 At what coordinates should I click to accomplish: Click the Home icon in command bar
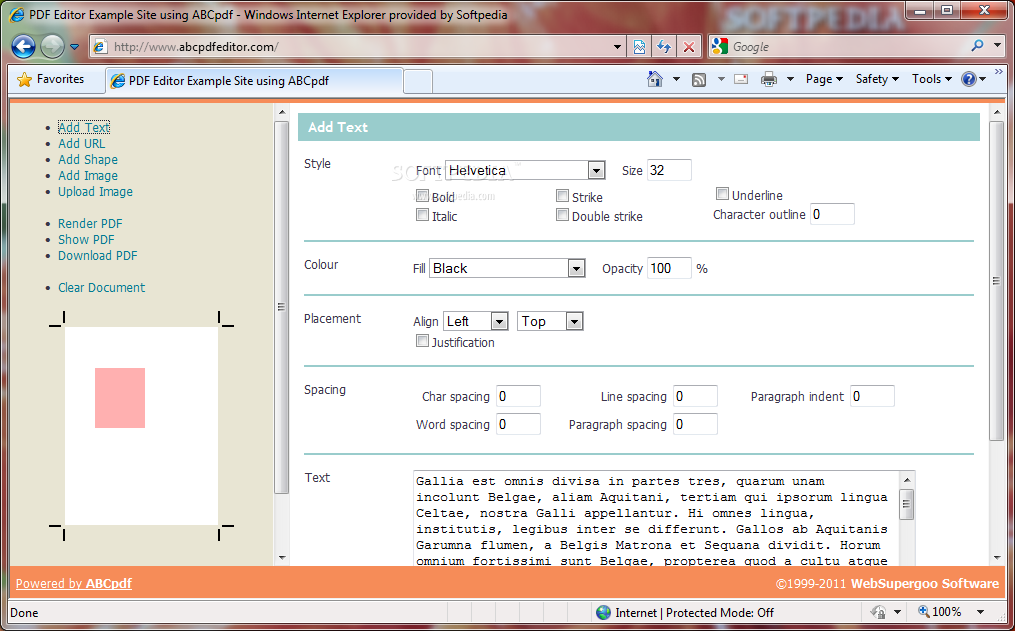pyautogui.click(x=654, y=79)
